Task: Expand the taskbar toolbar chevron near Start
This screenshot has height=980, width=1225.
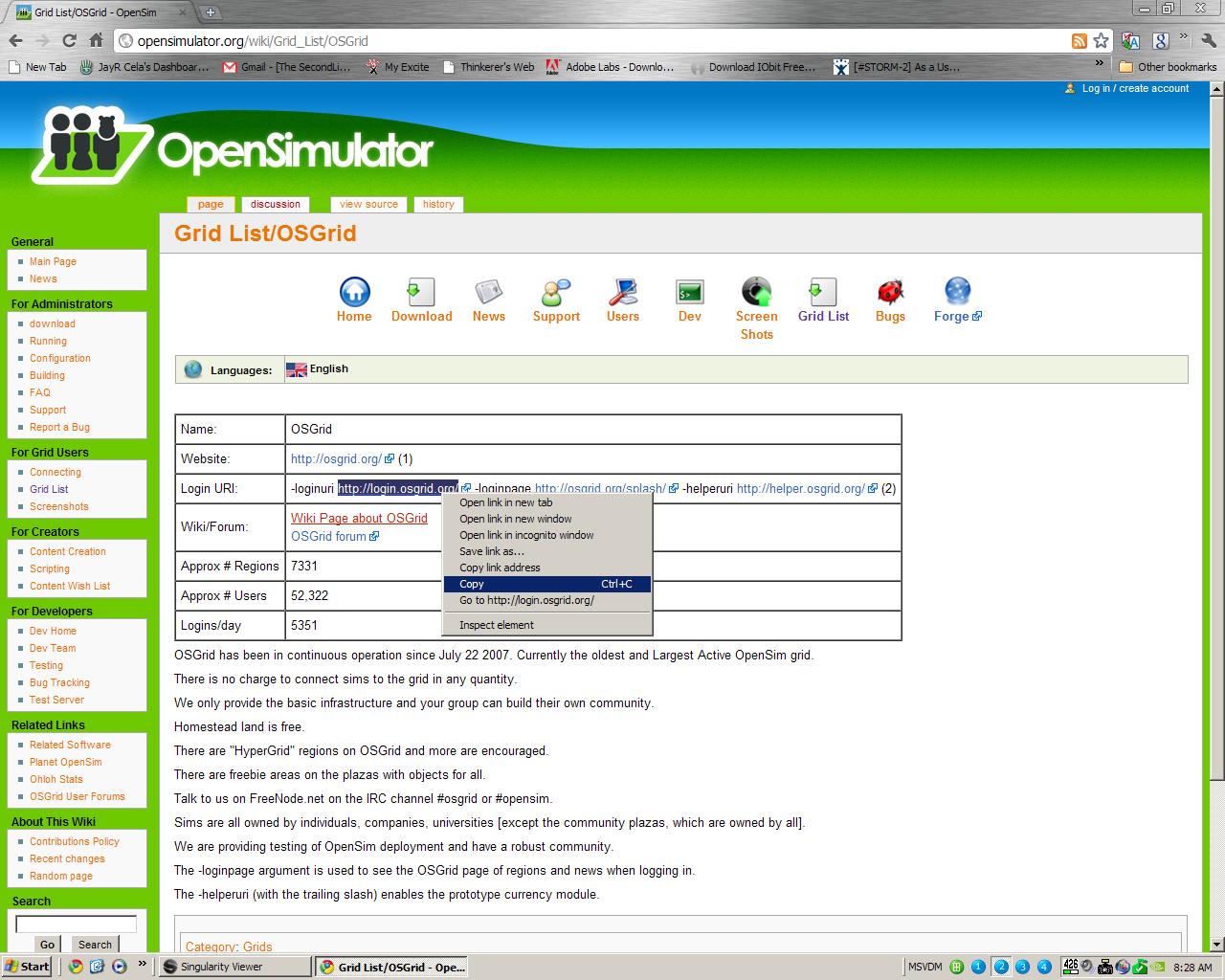Action: pos(141,966)
